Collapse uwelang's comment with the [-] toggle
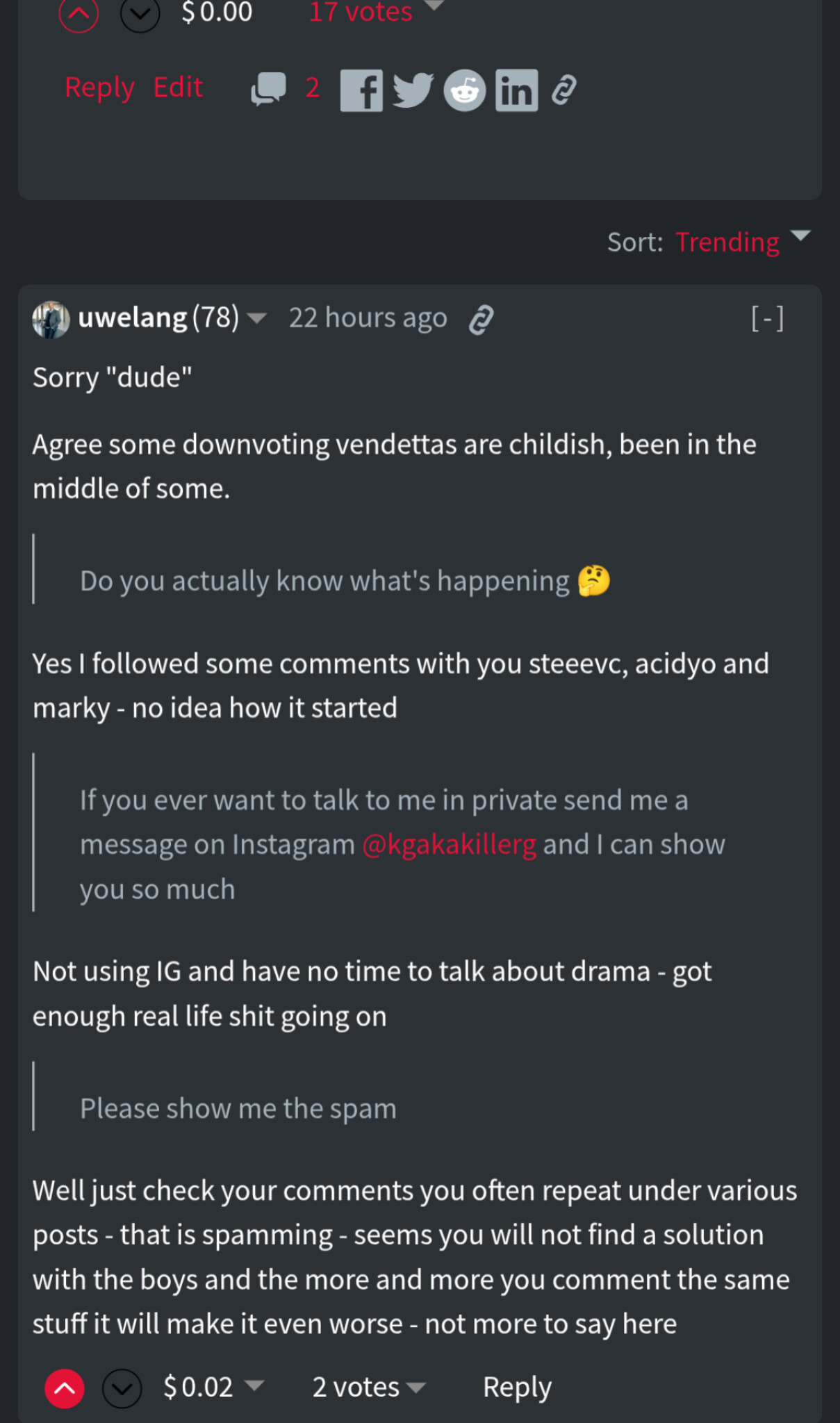This screenshot has height=1423, width=840. [767, 319]
